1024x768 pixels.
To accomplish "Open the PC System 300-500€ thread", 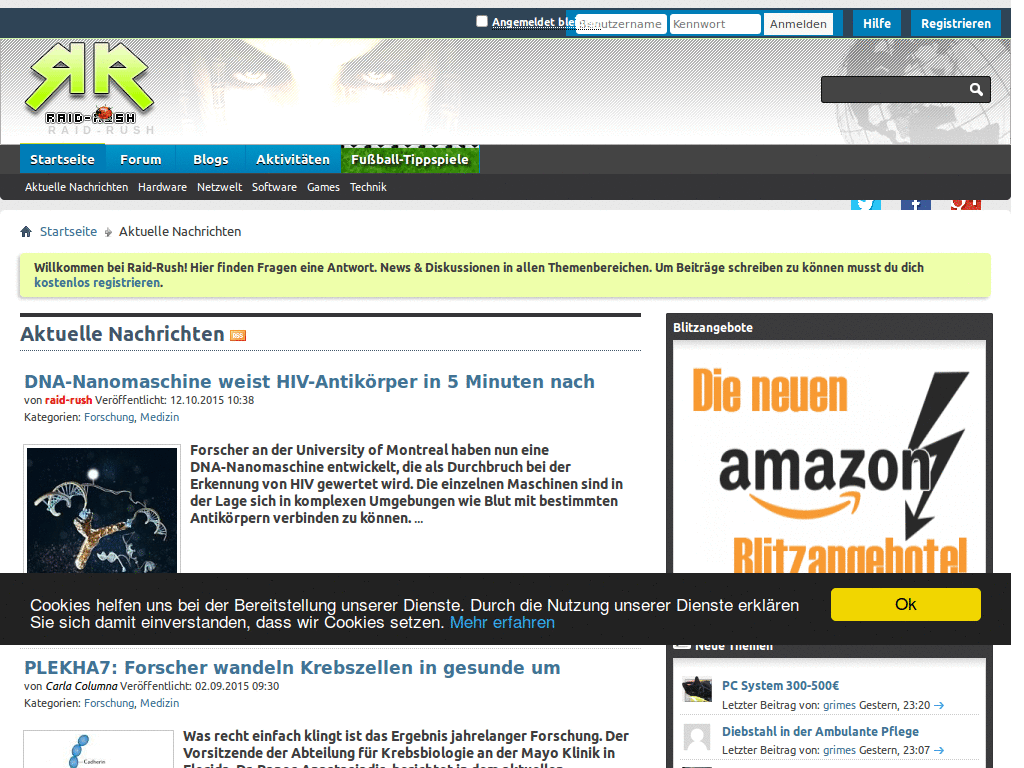I will (780, 686).
